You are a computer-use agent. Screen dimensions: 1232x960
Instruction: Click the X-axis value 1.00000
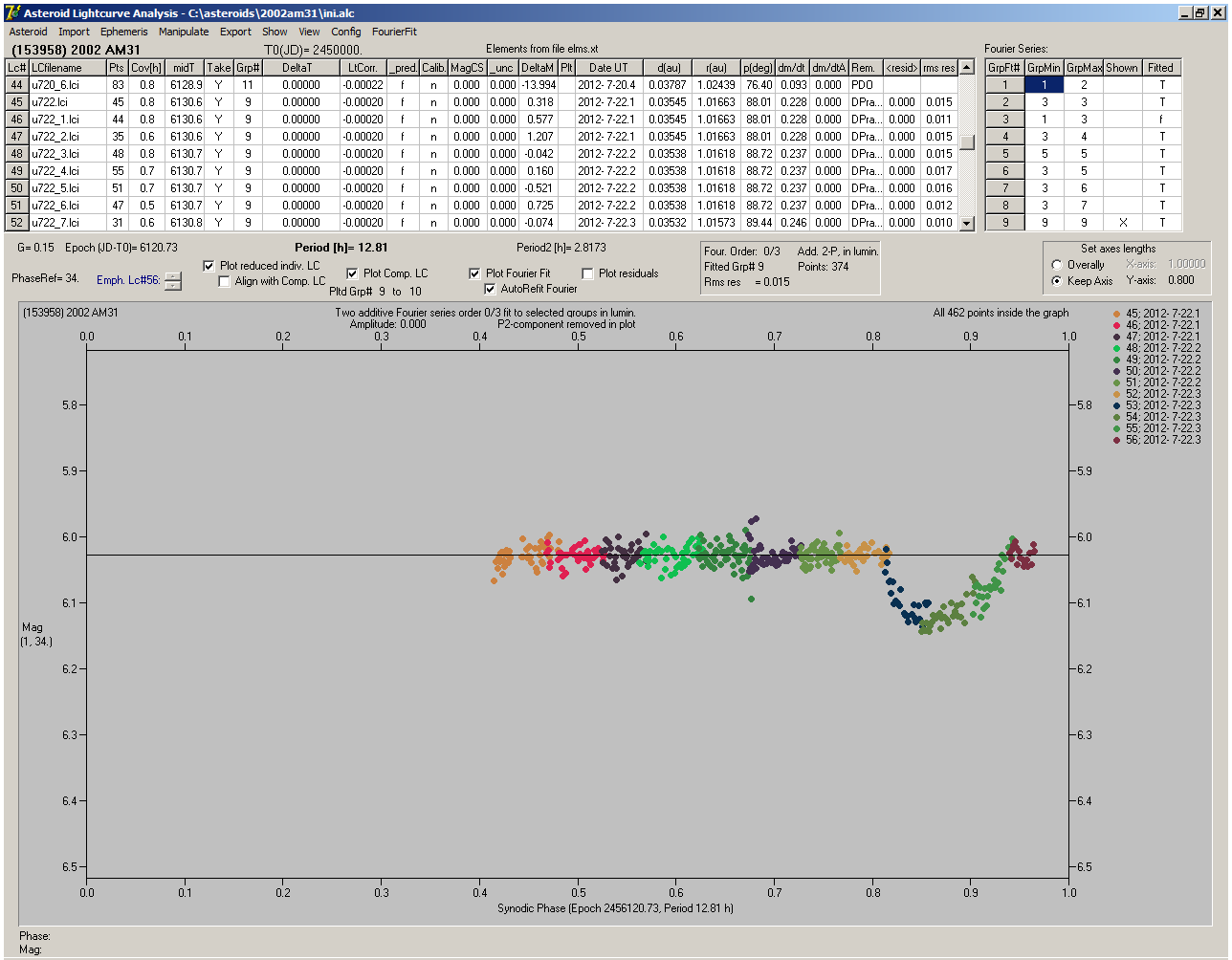click(1186, 264)
